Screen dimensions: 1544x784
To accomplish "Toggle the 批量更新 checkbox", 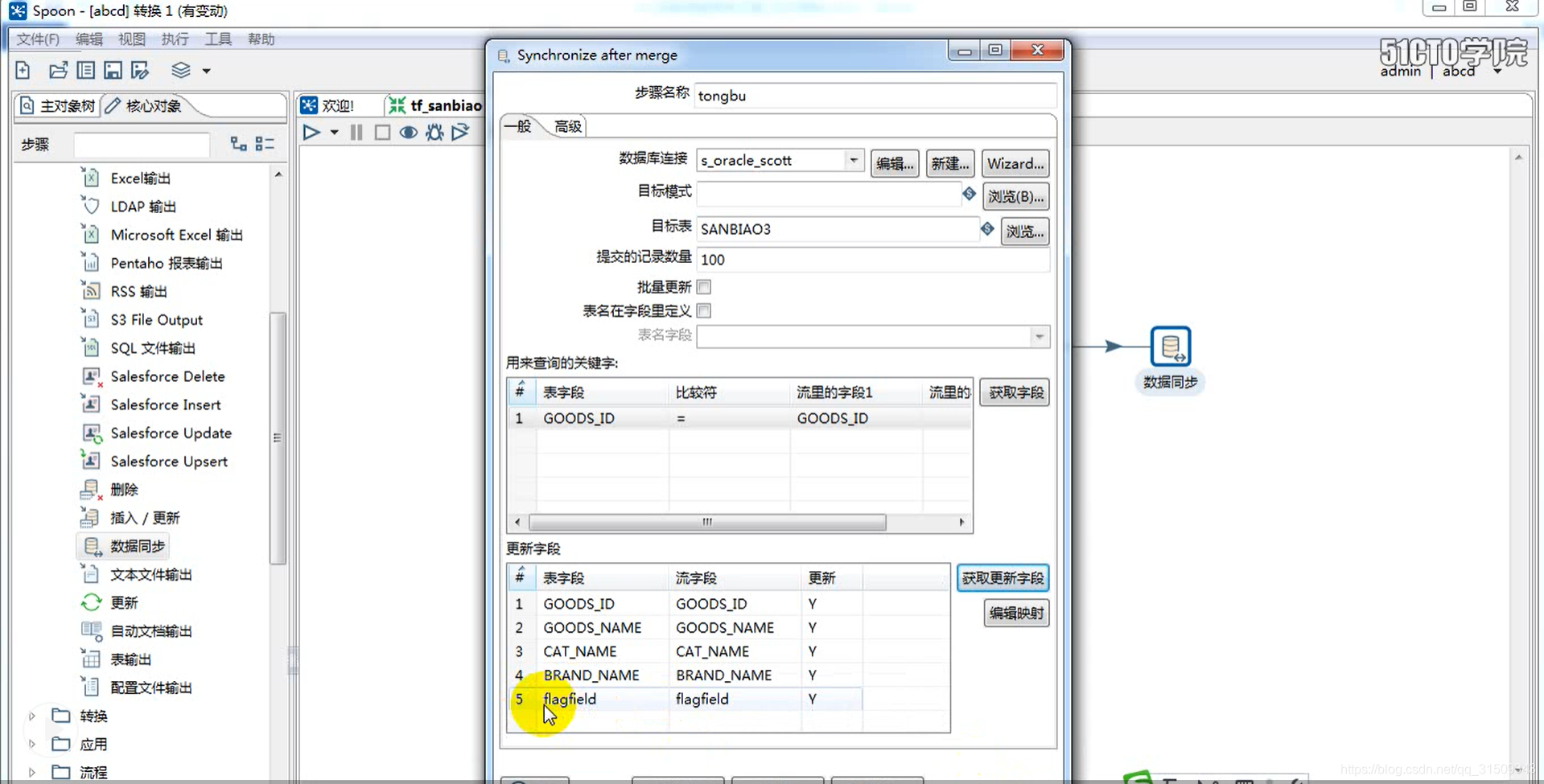I will coord(704,287).
